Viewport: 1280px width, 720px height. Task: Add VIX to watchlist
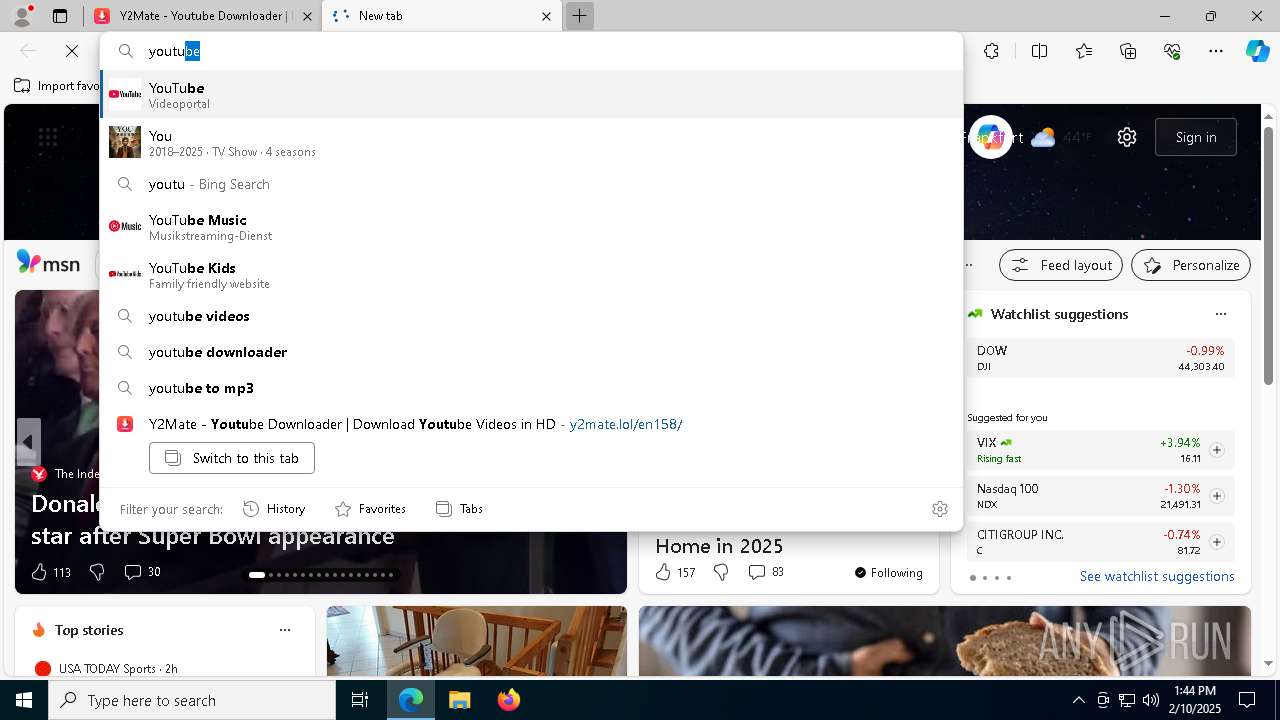pos(1216,450)
